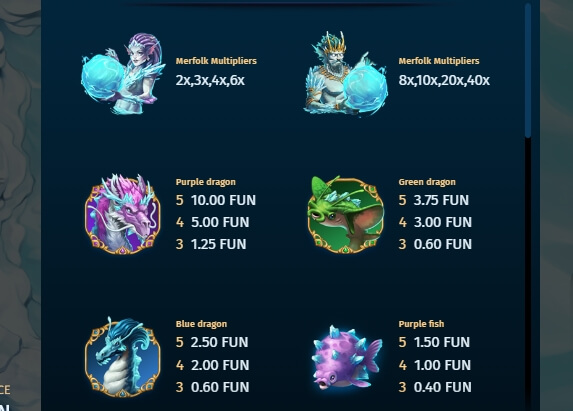Click the left Merfolk Multipliers heading
573x411 pixels.
pyautogui.click(x=216, y=61)
